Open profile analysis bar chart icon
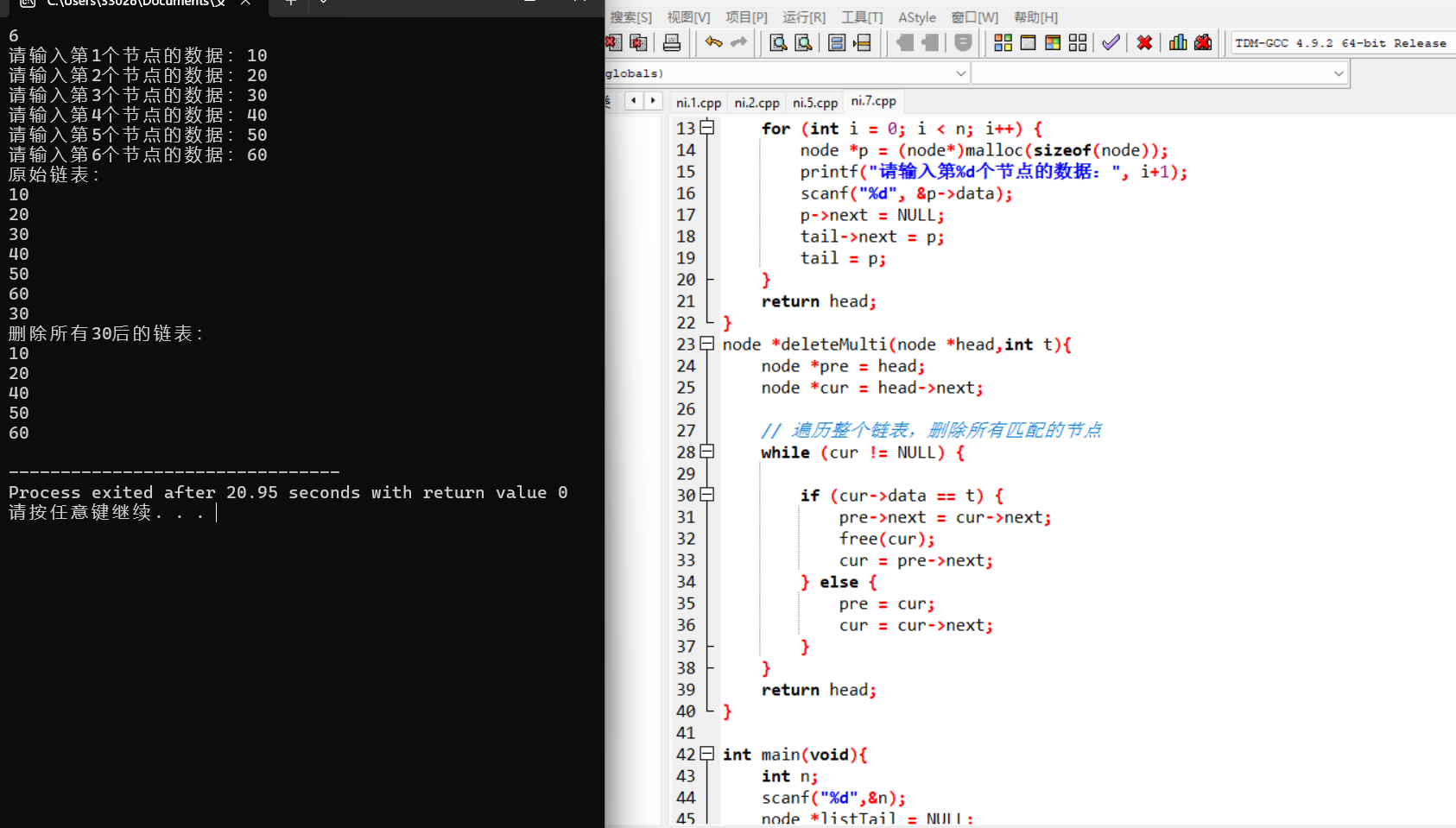This screenshot has height=828, width=1456. (1178, 42)
